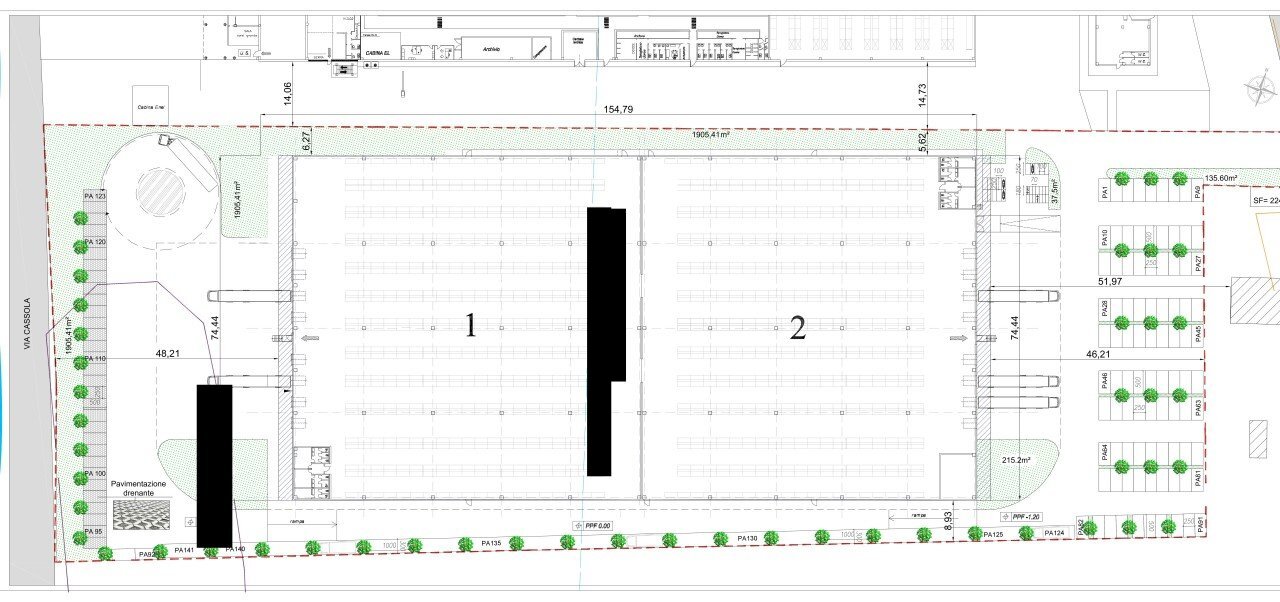Select the large number 1 hall label
This screenshot has width=1280, height=602.
[470, 326]
